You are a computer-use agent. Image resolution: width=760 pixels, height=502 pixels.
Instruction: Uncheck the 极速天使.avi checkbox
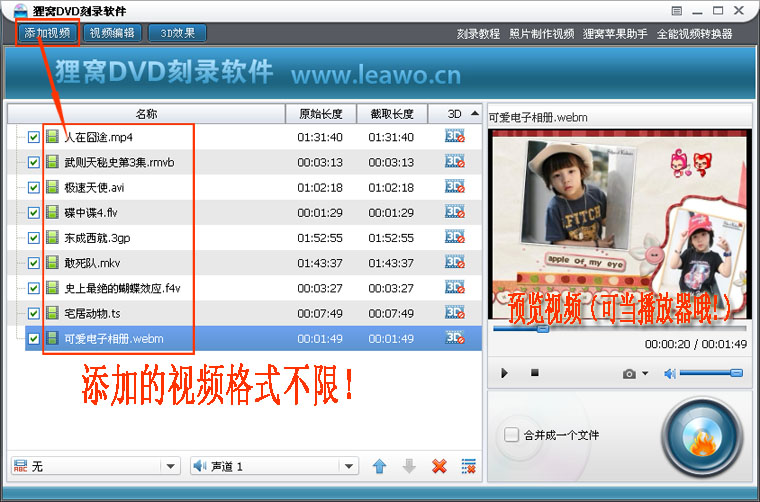(33, 188)
